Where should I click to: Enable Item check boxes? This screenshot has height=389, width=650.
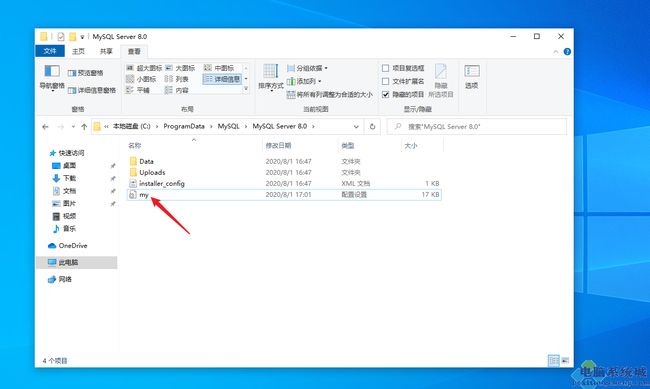pos(403,68)
